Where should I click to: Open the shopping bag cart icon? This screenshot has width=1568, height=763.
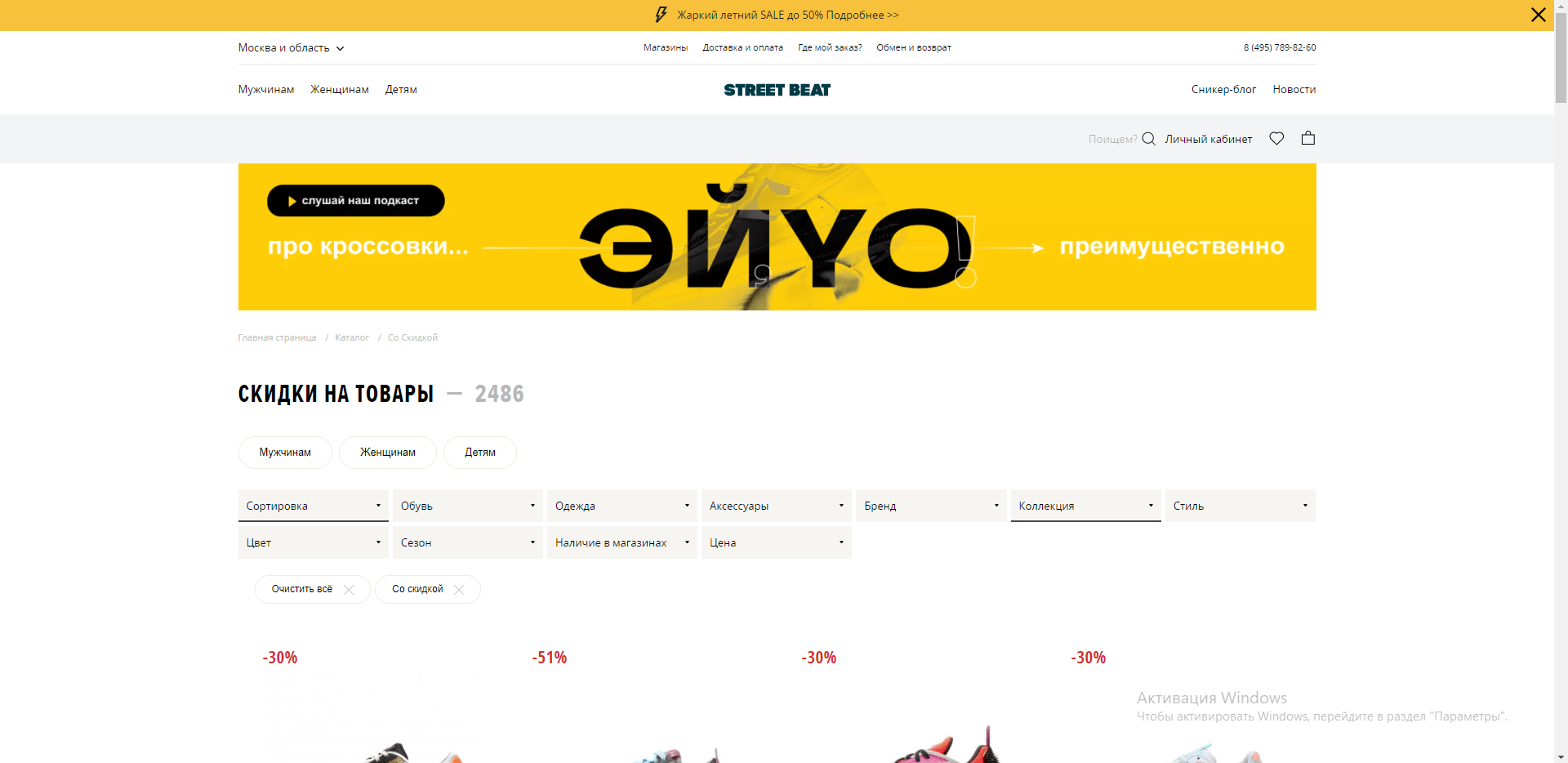point(1308,138)
